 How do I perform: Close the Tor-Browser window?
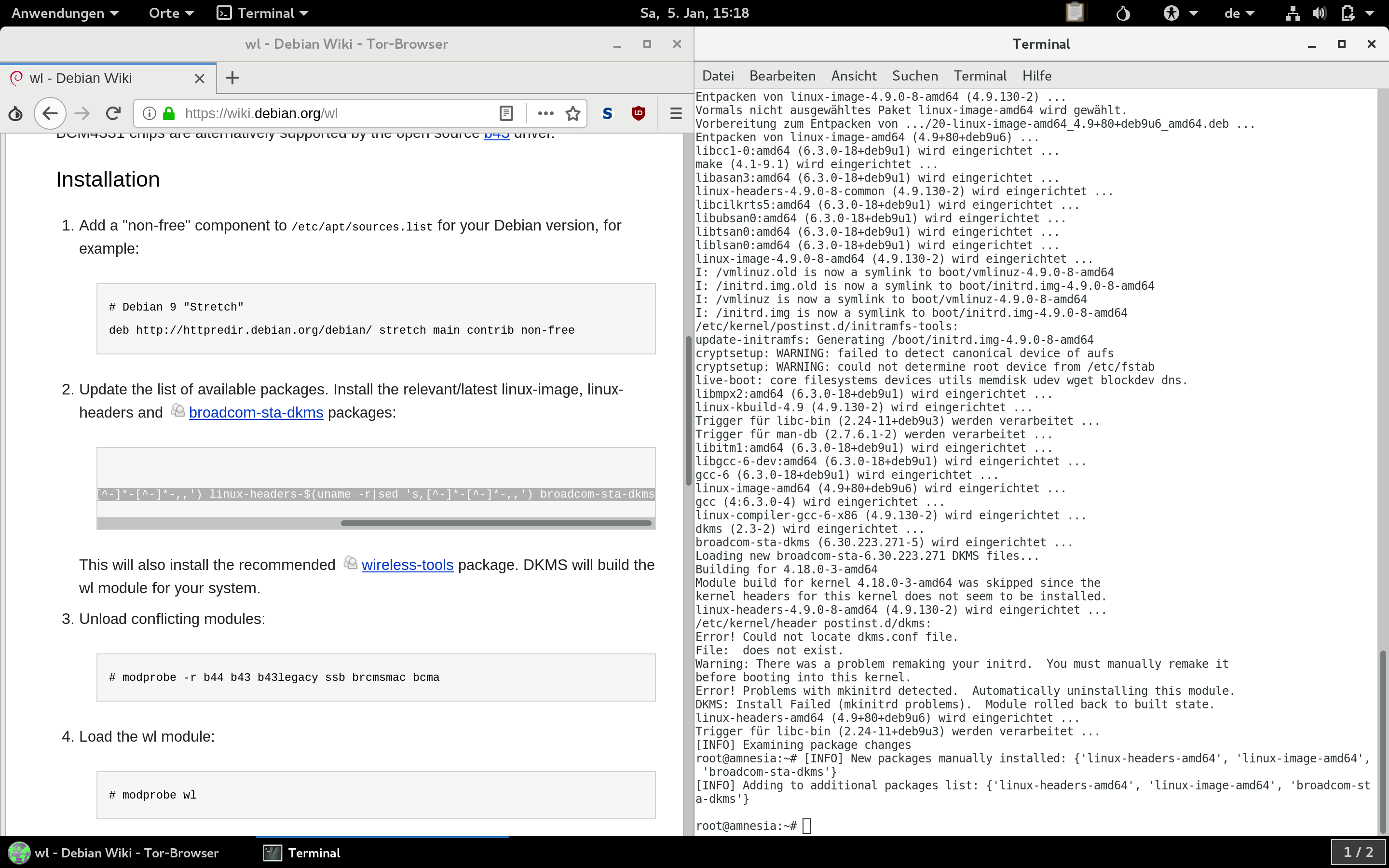click(677, 44)
